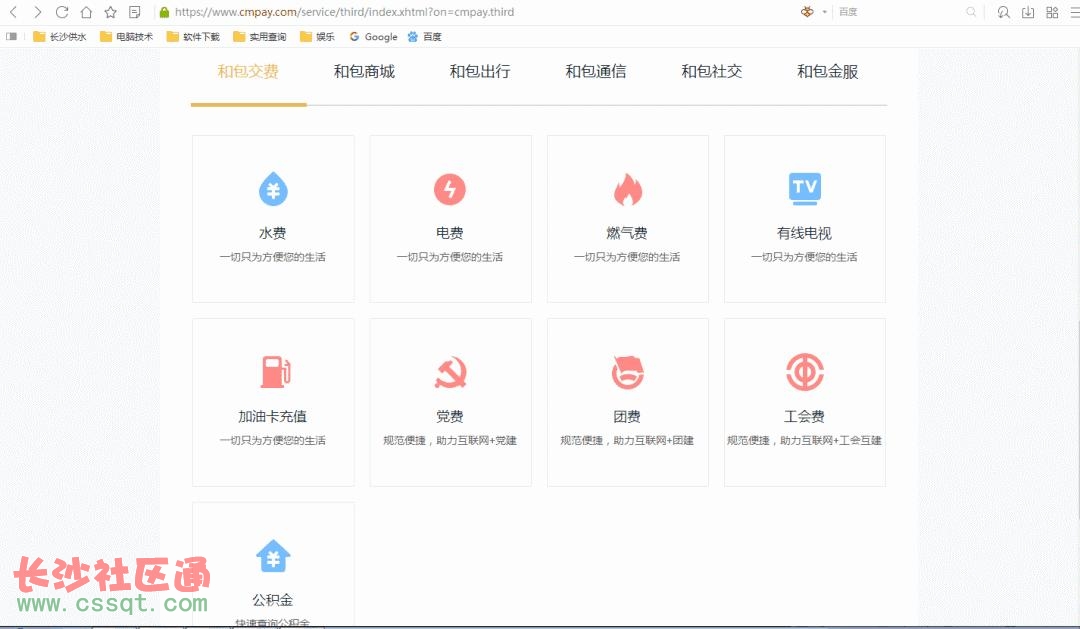This screenshot has height=629, width=1080.
Task: Open the 实用查询 bookmark folder
Action: [x=259, y=37]
